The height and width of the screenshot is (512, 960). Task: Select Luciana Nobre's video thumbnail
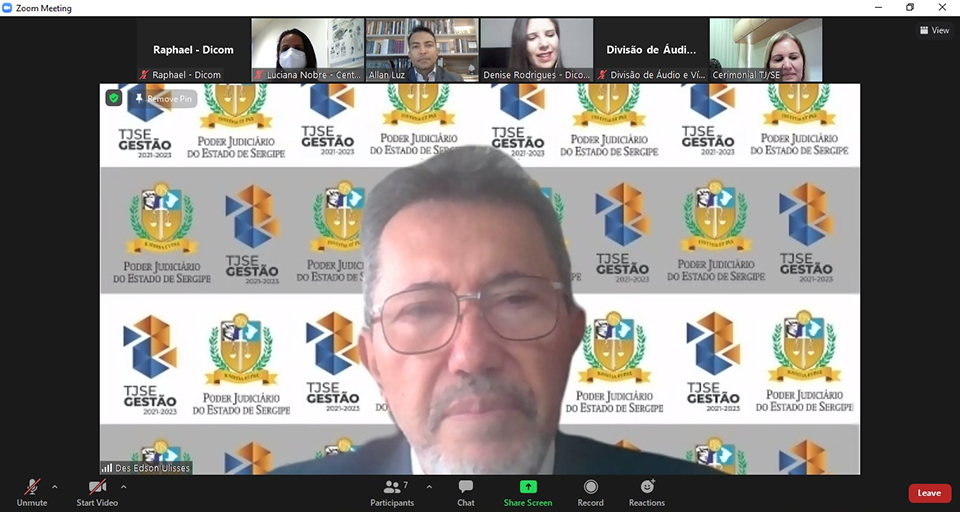[x=307, y=50]
